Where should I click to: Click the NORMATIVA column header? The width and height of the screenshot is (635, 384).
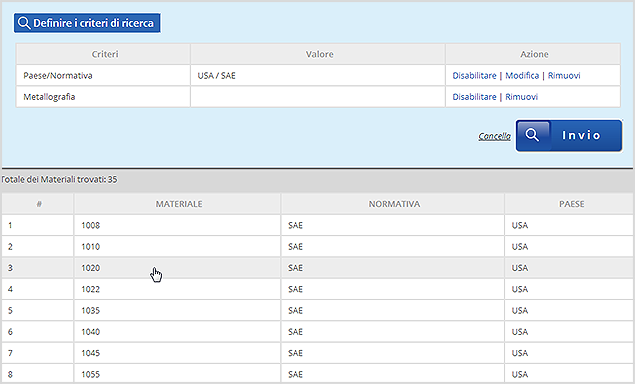pyautogui.click(x=393, y=204)
